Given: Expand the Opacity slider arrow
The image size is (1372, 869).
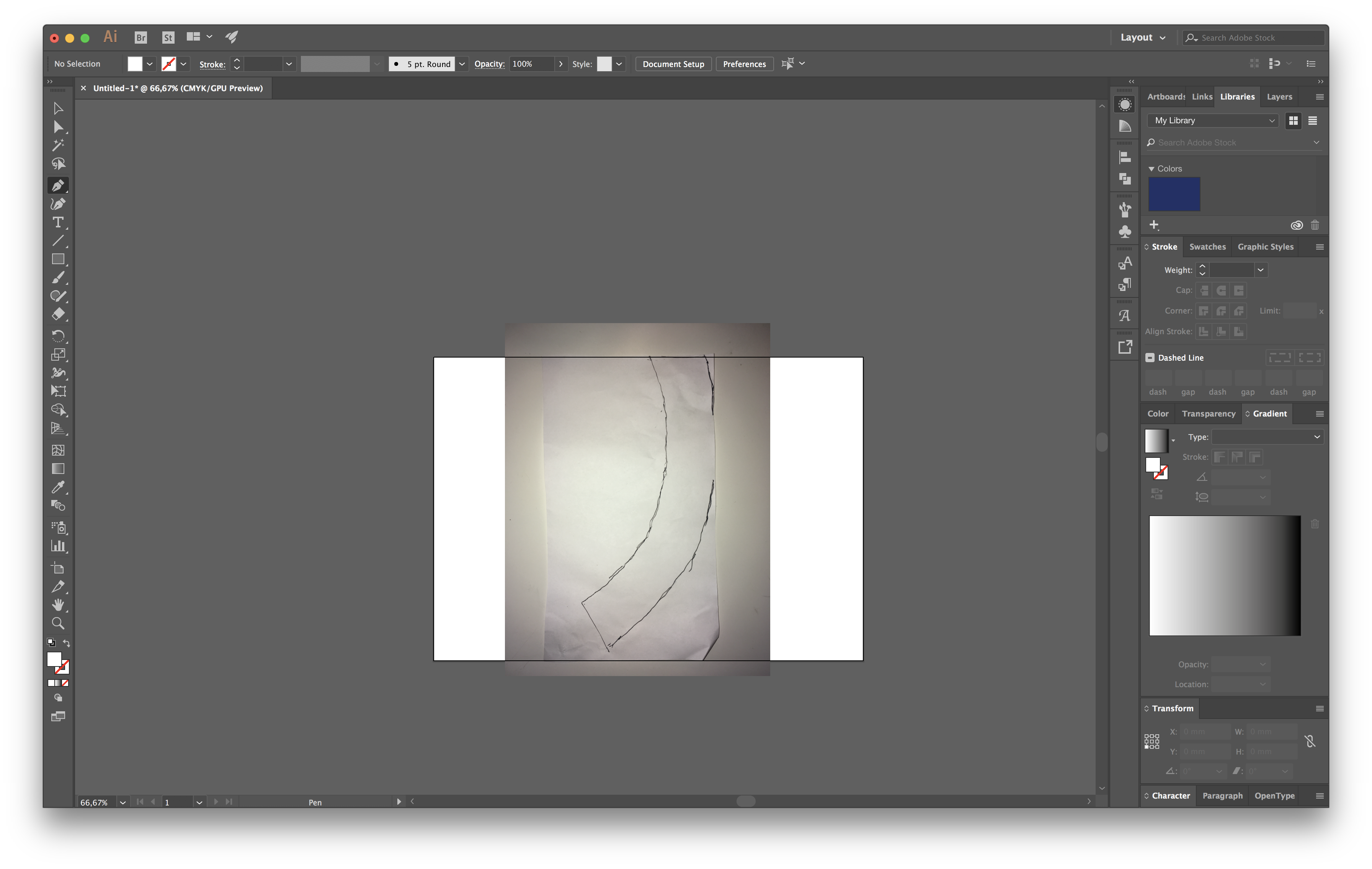Looking at the screenshot, I should [x=561, y=64].
